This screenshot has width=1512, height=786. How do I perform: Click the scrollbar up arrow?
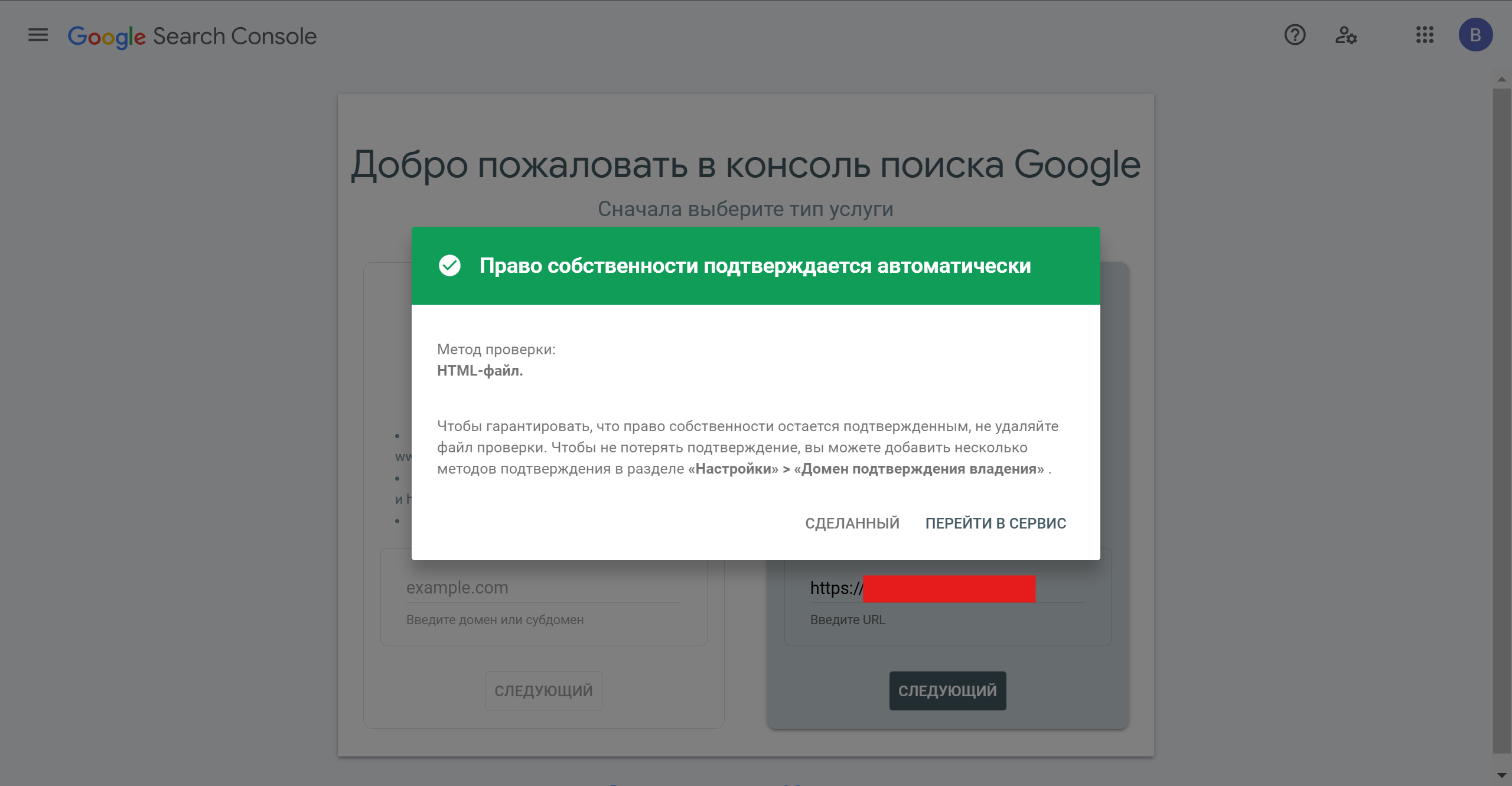[x=1501, y=79]
